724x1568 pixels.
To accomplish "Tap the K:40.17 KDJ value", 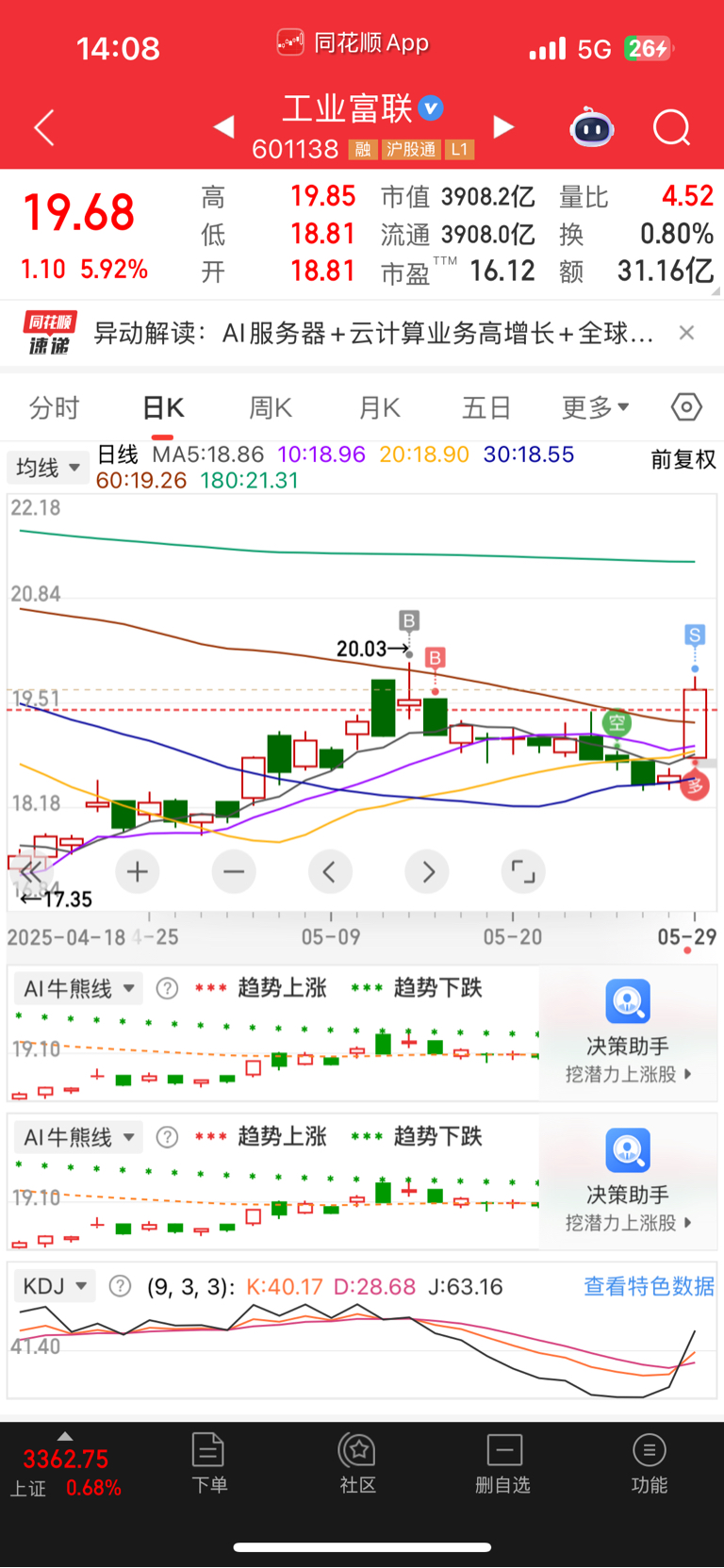I will click(x=285, y=1286).
